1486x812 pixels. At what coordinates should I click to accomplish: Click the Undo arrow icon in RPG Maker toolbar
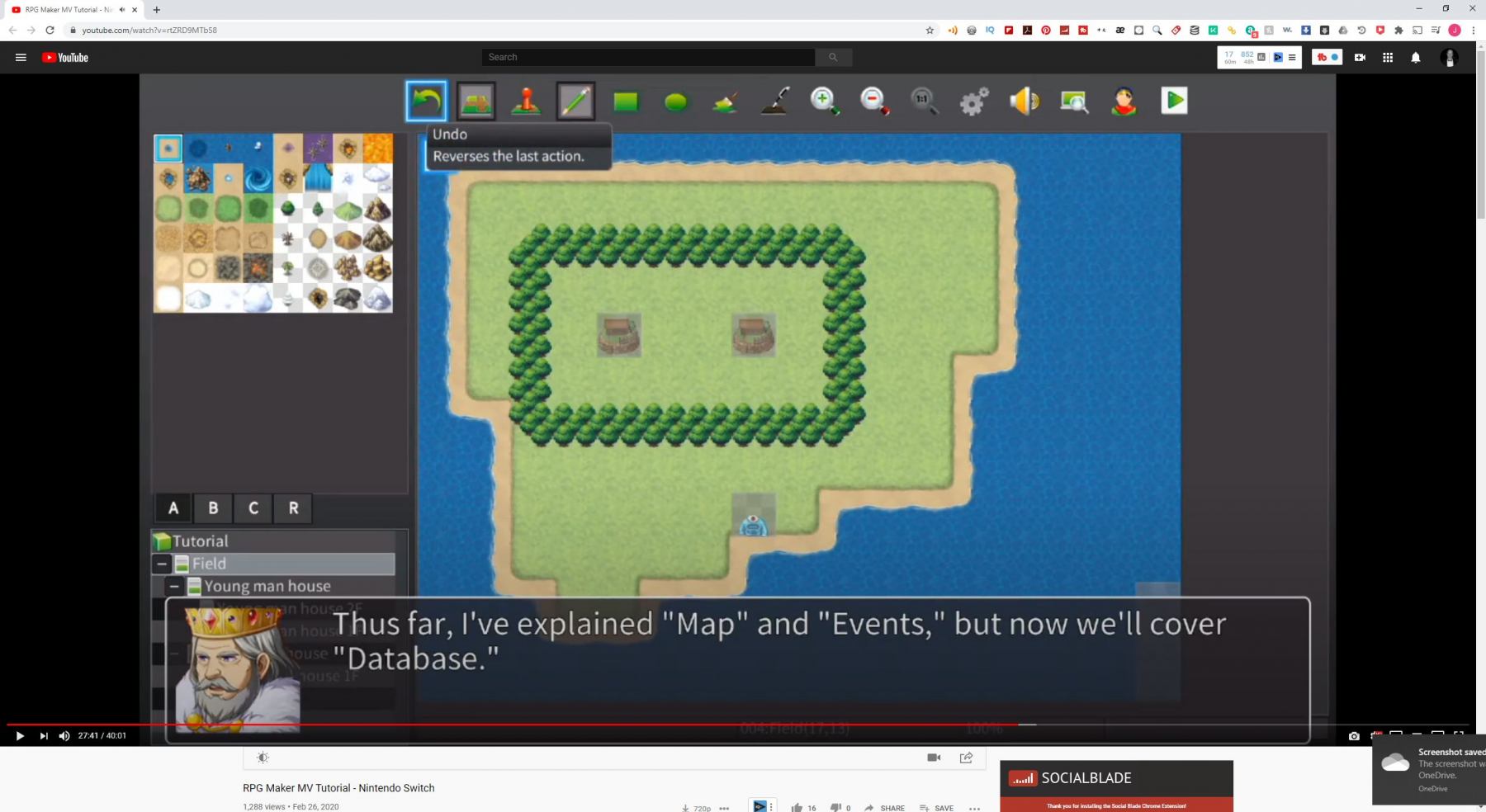pos(426,101)
